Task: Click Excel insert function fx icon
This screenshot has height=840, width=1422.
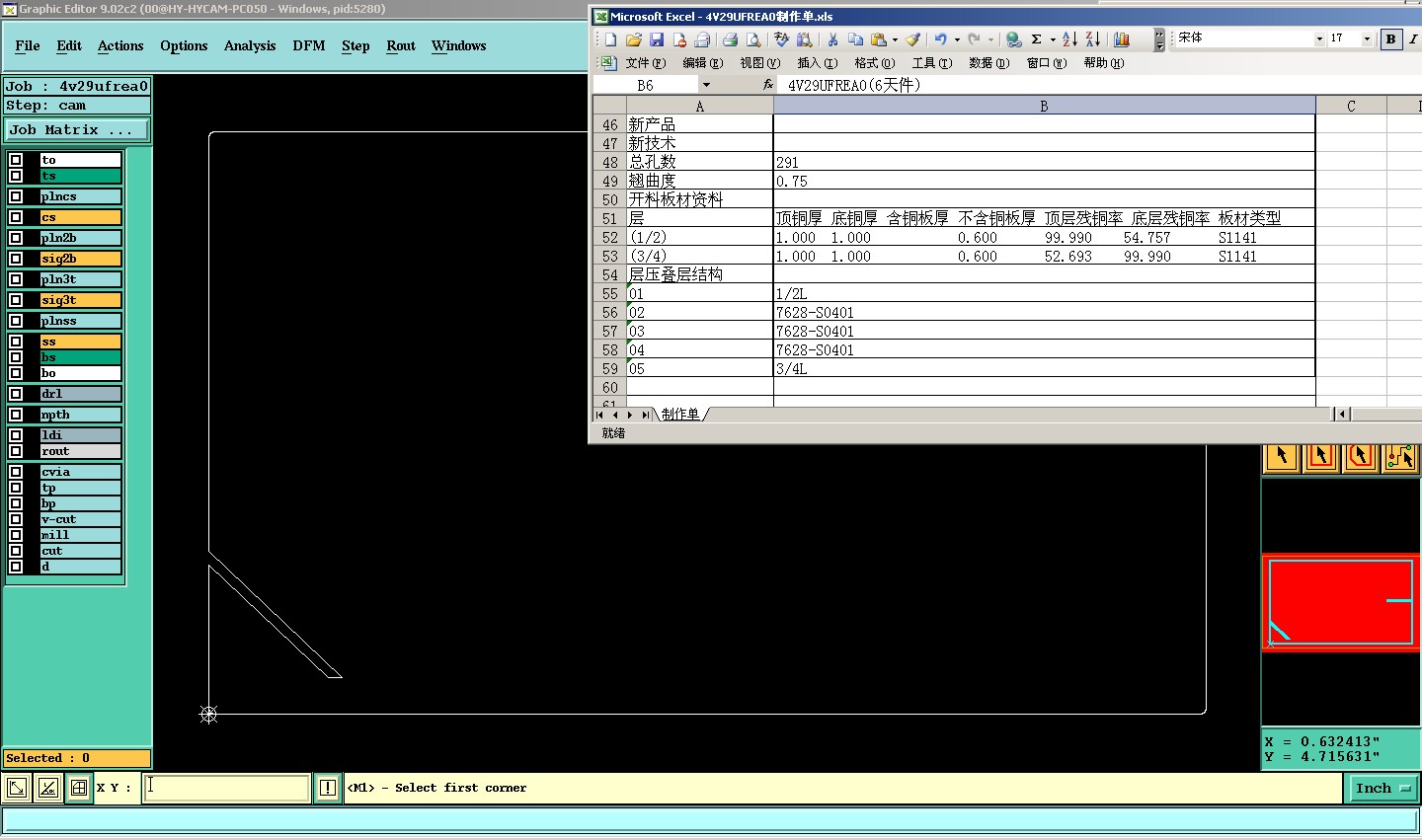Action: coord(768,85)
